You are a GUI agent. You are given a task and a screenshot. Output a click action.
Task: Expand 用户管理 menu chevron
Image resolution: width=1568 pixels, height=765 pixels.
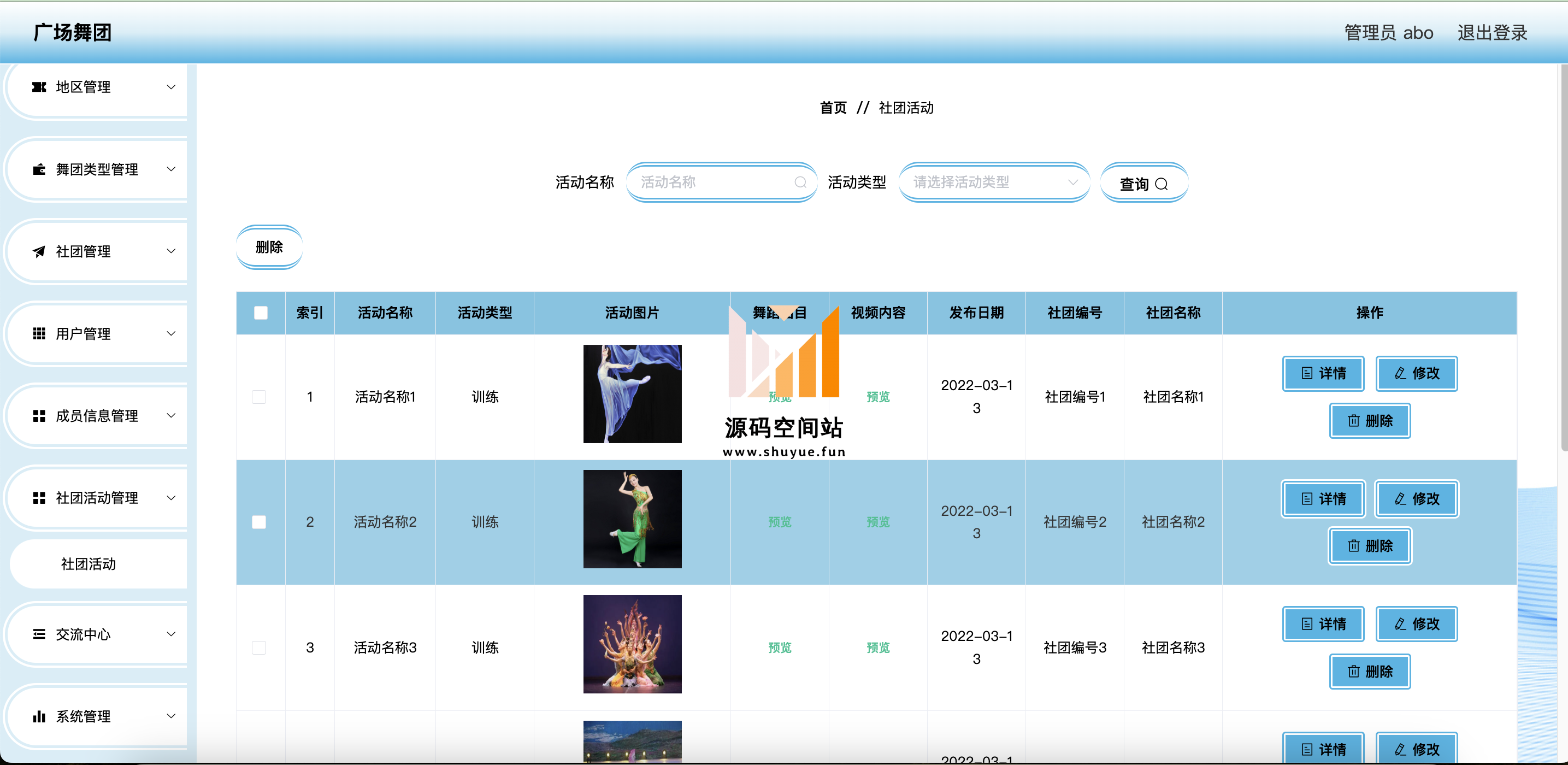171,333
